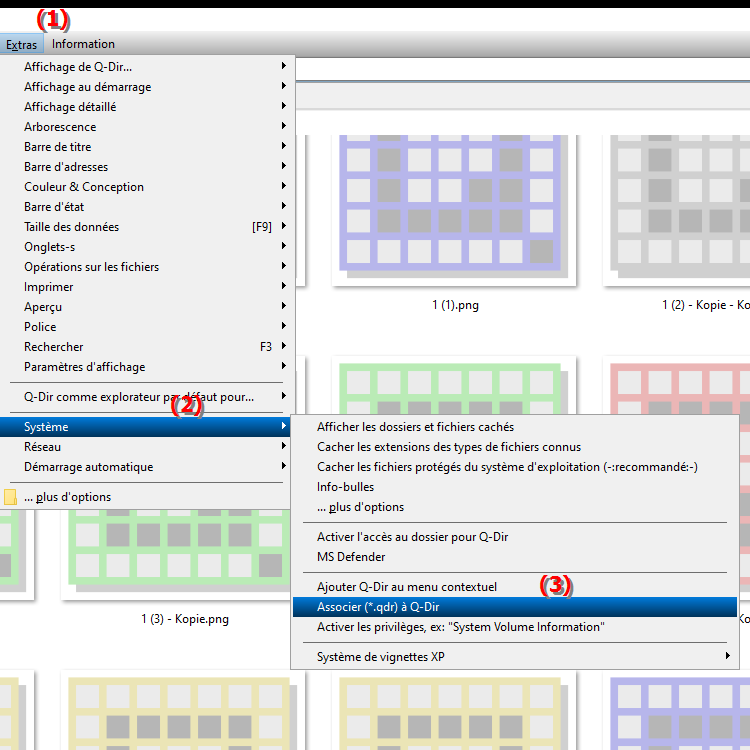The image size is (750, 750).
Task: Click Activer les privilèges System Volume Information
Action: (515, 627)
